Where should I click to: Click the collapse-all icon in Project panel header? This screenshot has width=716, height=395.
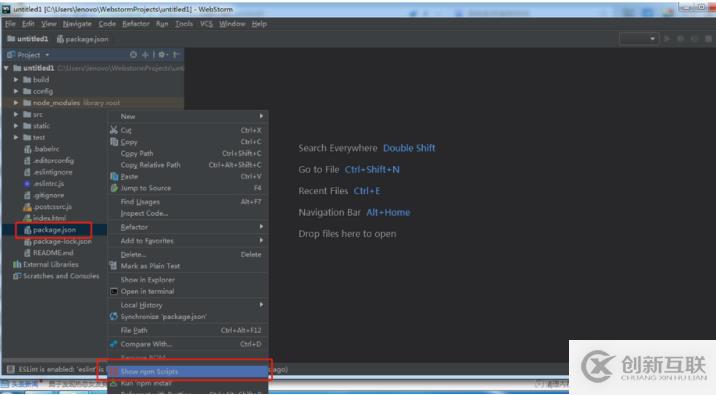pyautogui.click(x=145, y=55)
